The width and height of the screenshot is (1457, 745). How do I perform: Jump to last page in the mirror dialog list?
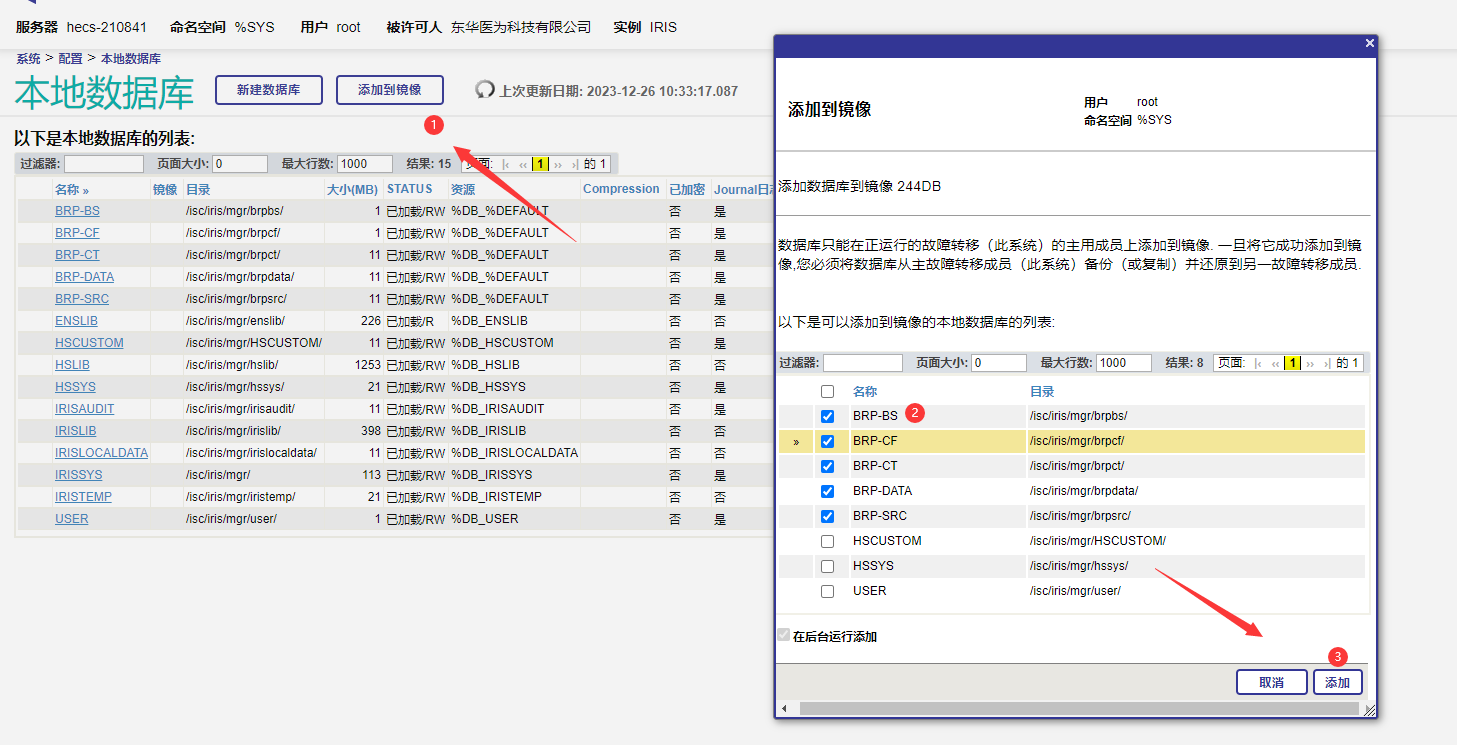coord(1326,363)
